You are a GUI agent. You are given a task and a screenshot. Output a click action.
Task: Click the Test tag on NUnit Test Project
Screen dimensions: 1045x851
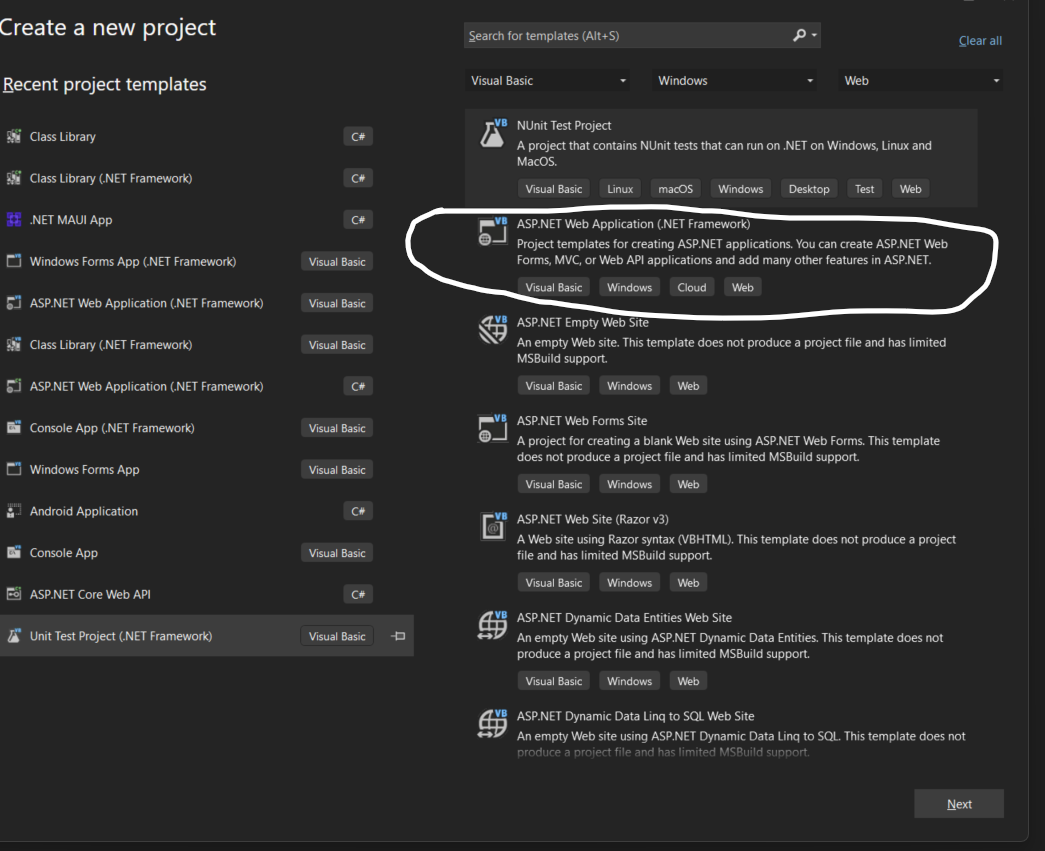coord(864,189)
